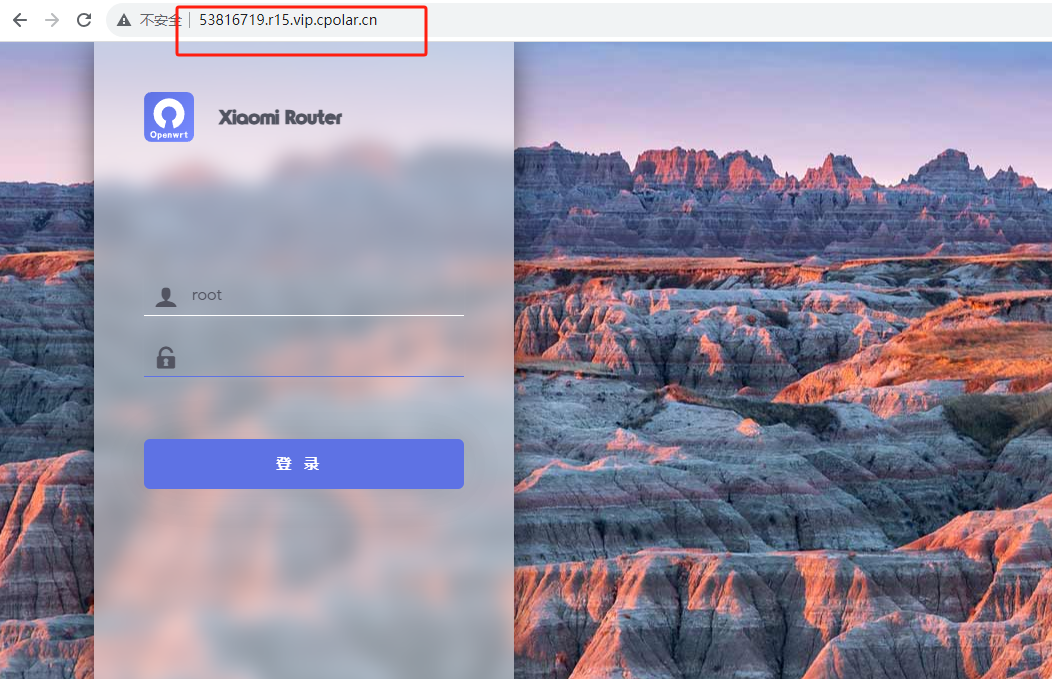Click the blurred panel area below the 登录 button
Image resolution: width=1052 pixels, height=679 pixels.
304,584
